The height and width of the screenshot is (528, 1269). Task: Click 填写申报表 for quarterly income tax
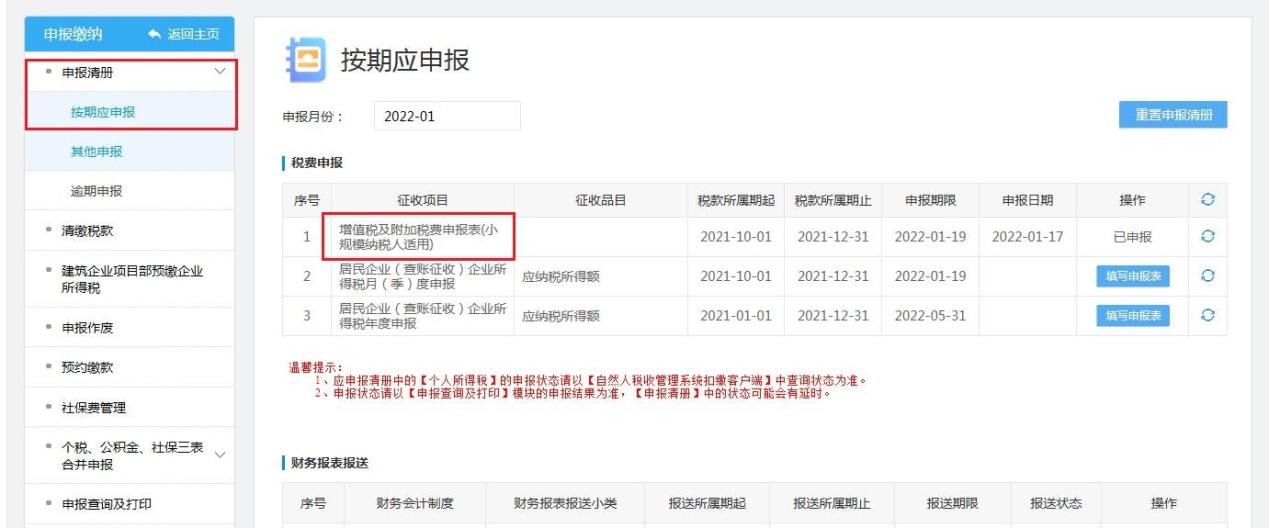click(x=1133, y=276)
